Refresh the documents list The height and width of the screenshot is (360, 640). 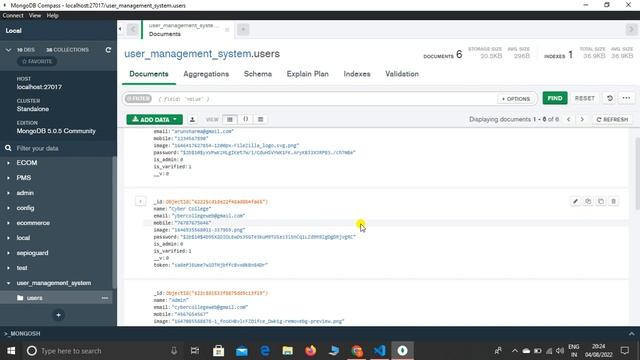[x=612, y=120]
